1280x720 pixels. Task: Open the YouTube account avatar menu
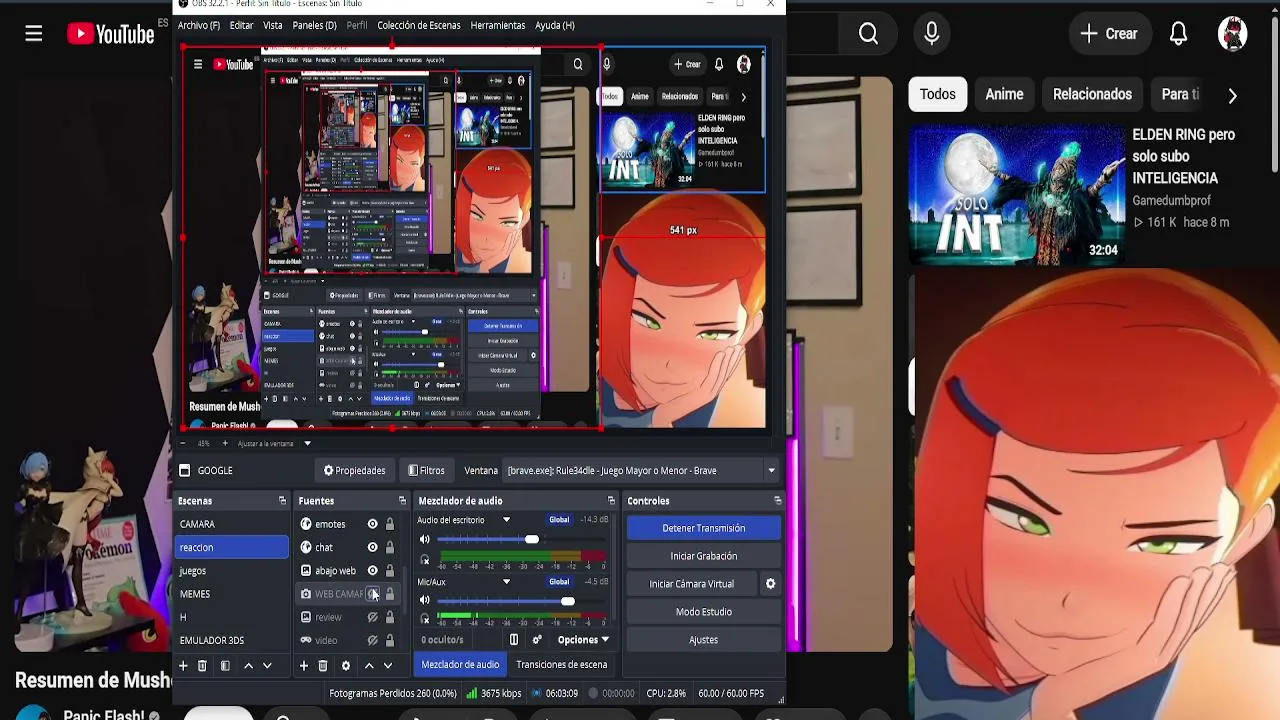tap(1233, 34)
